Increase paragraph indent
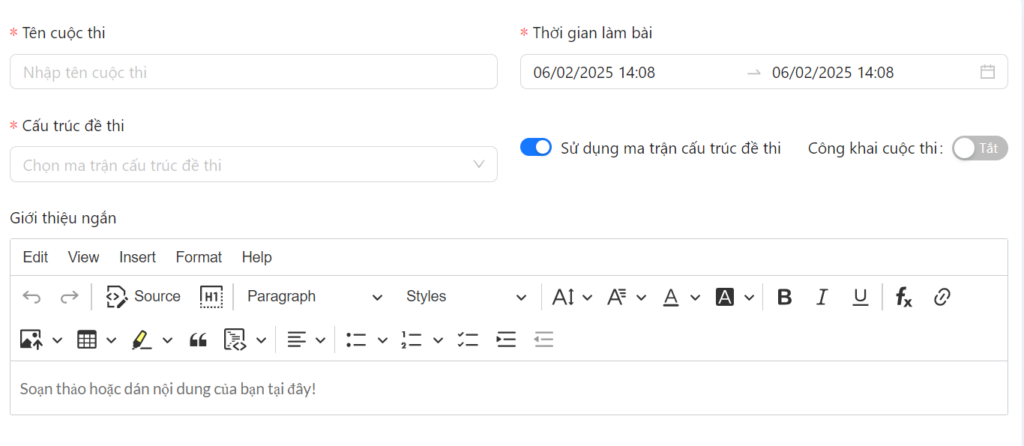The width and height of the screenshot is (1024, 446). (x=506, y=340)
